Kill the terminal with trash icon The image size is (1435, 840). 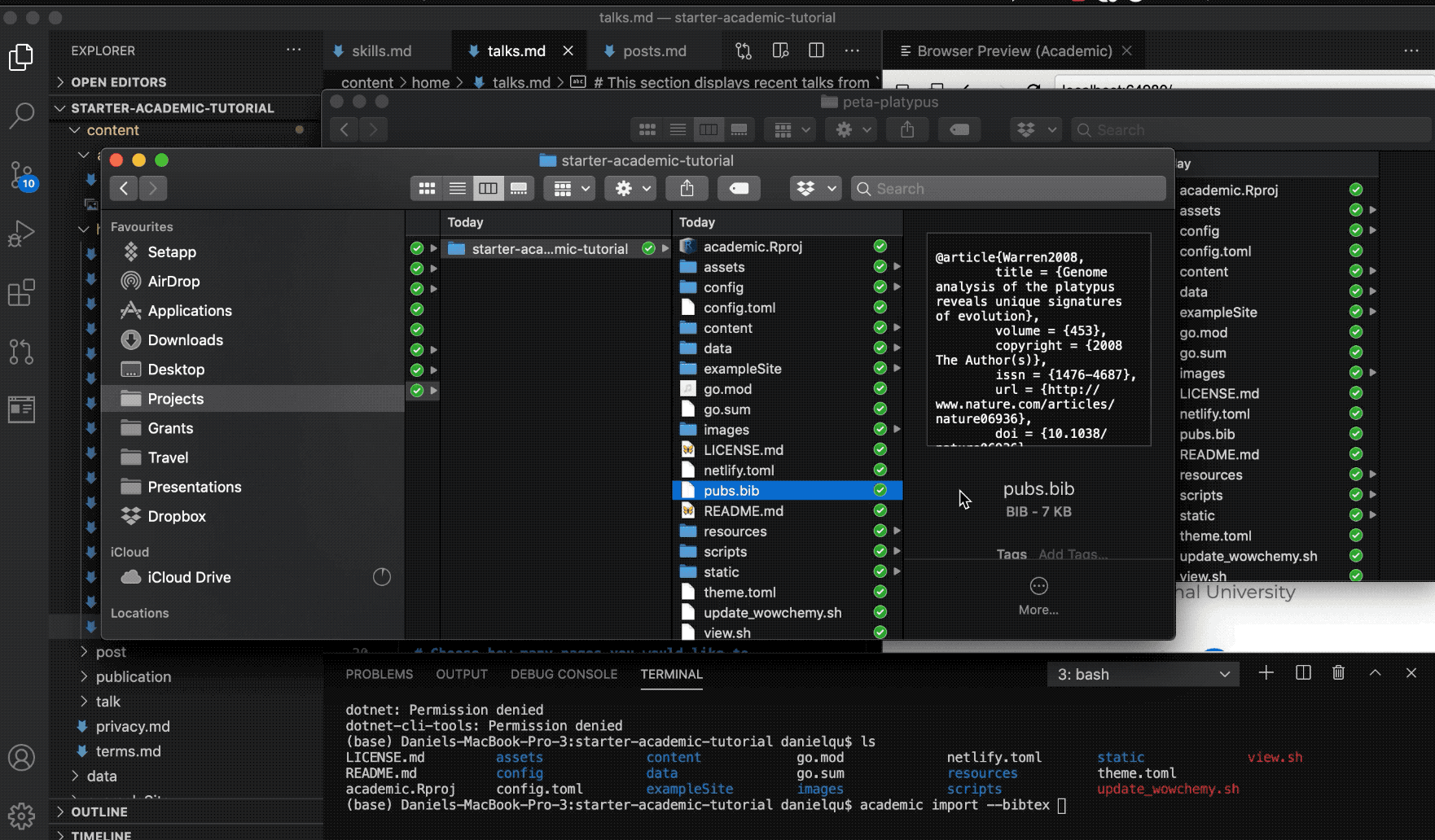click(x=1338, y=673)
